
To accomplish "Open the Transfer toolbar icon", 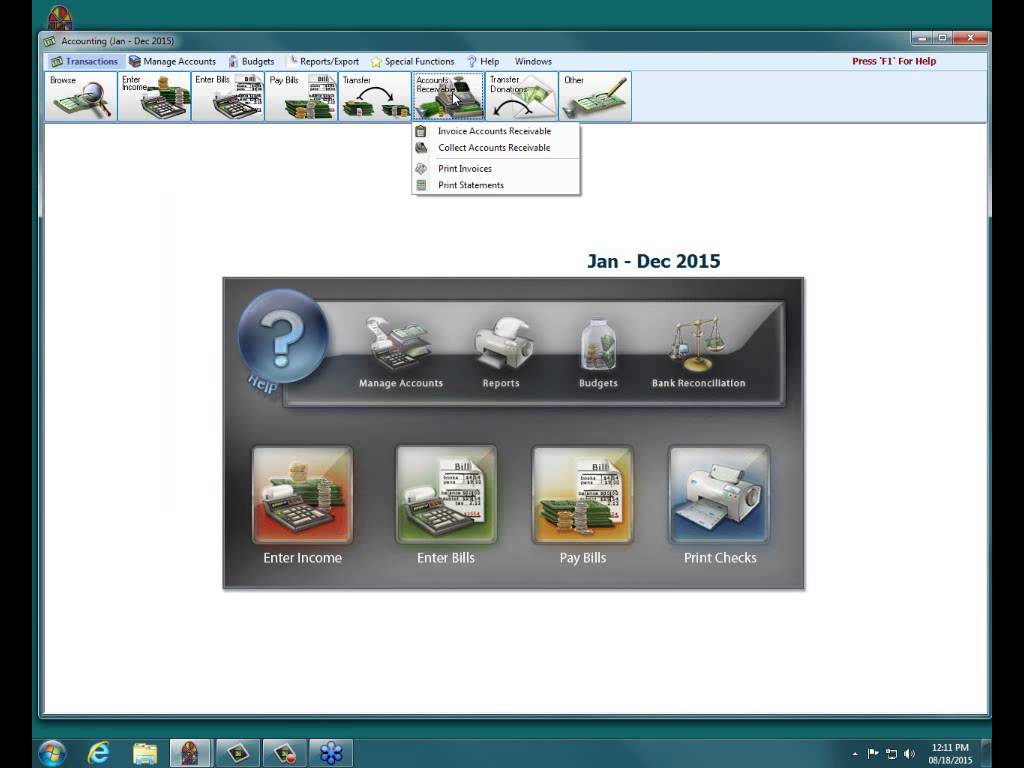I will tap(374, 96).
